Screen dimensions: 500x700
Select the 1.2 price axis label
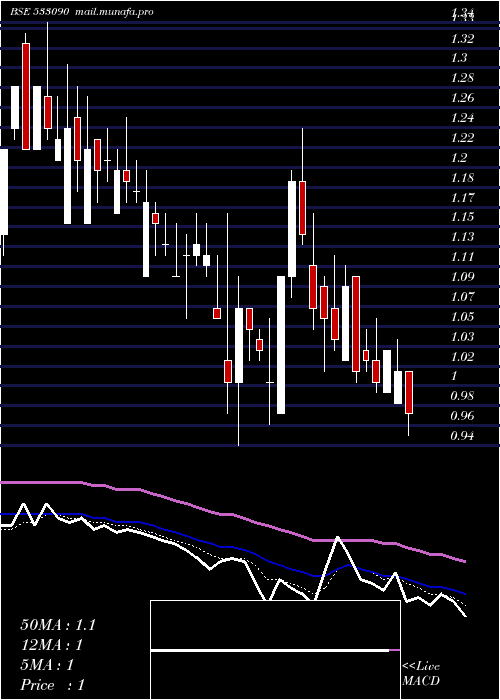[459, 158]
